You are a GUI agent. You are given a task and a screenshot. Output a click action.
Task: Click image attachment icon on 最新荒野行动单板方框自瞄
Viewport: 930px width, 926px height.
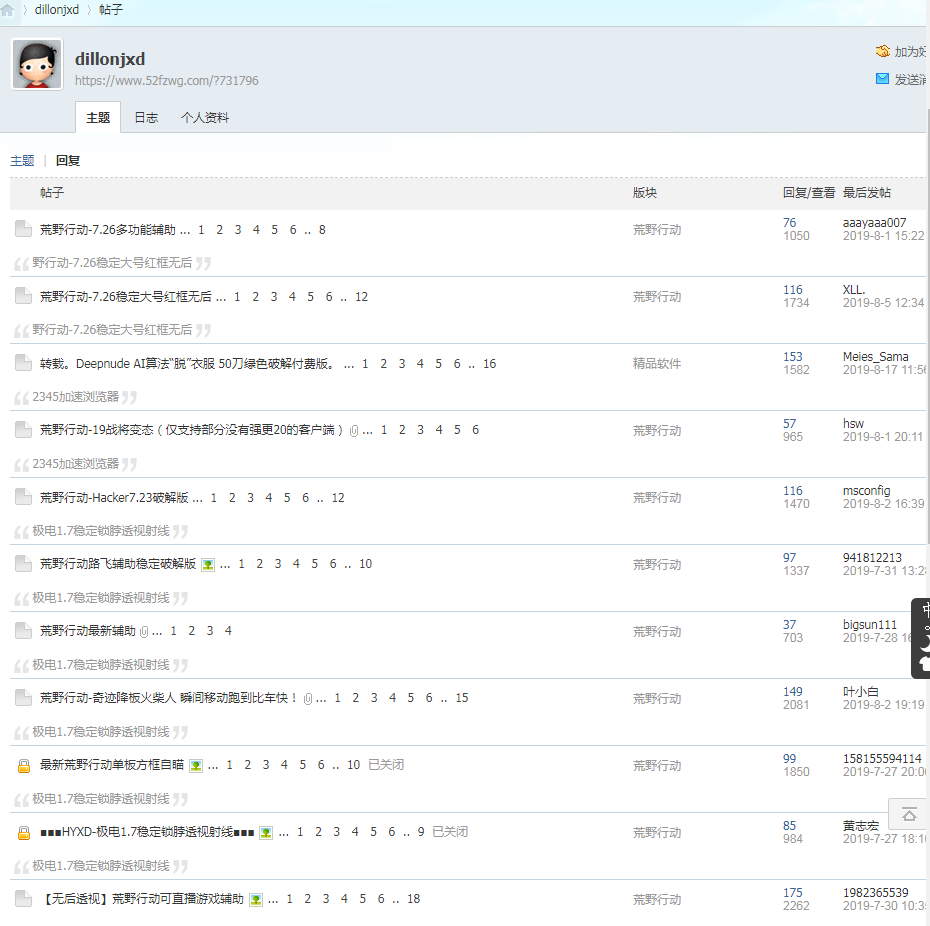point(196,765)
